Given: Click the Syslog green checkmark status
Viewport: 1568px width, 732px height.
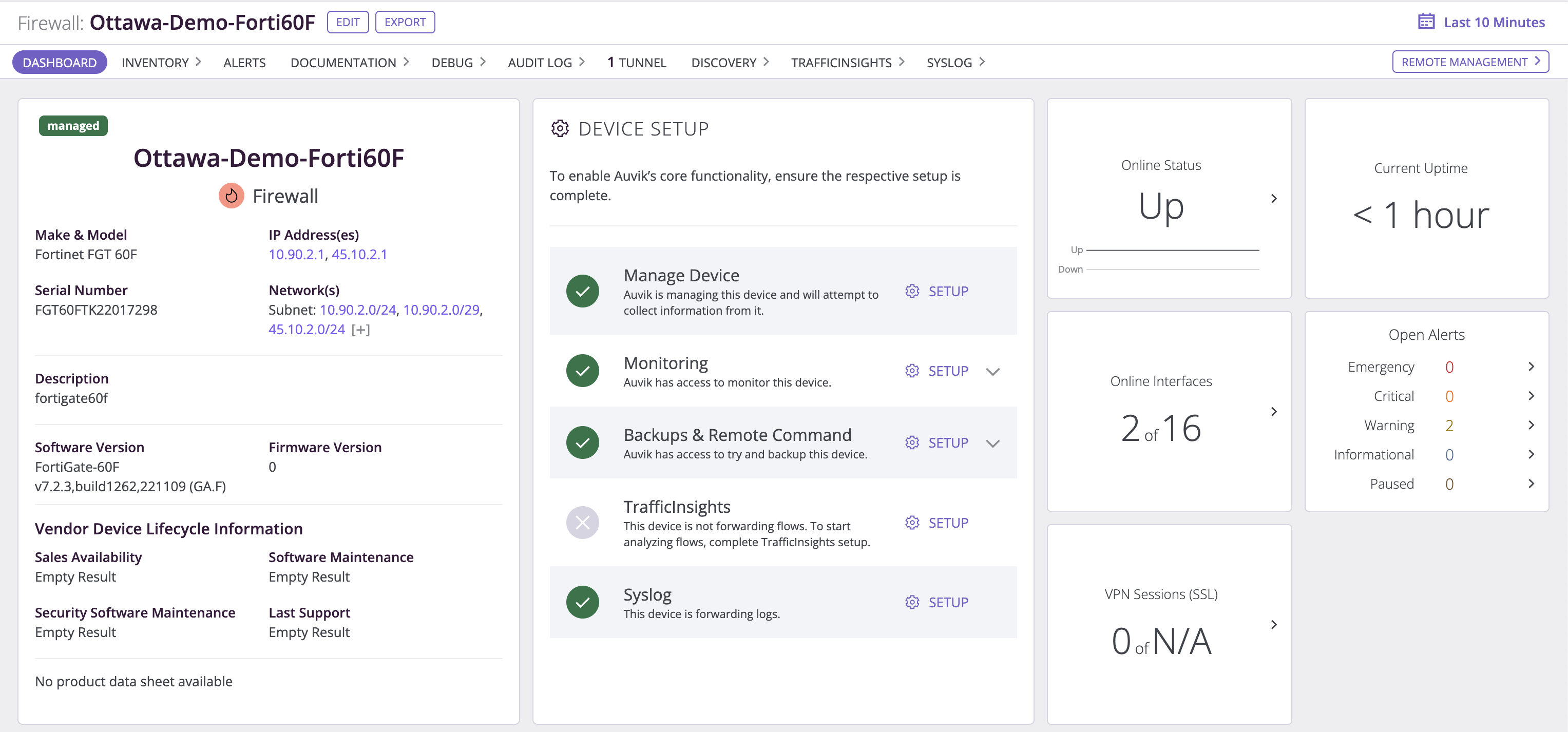Looking at the screenshot, I should pyautogui.click(x=582, y=603).
